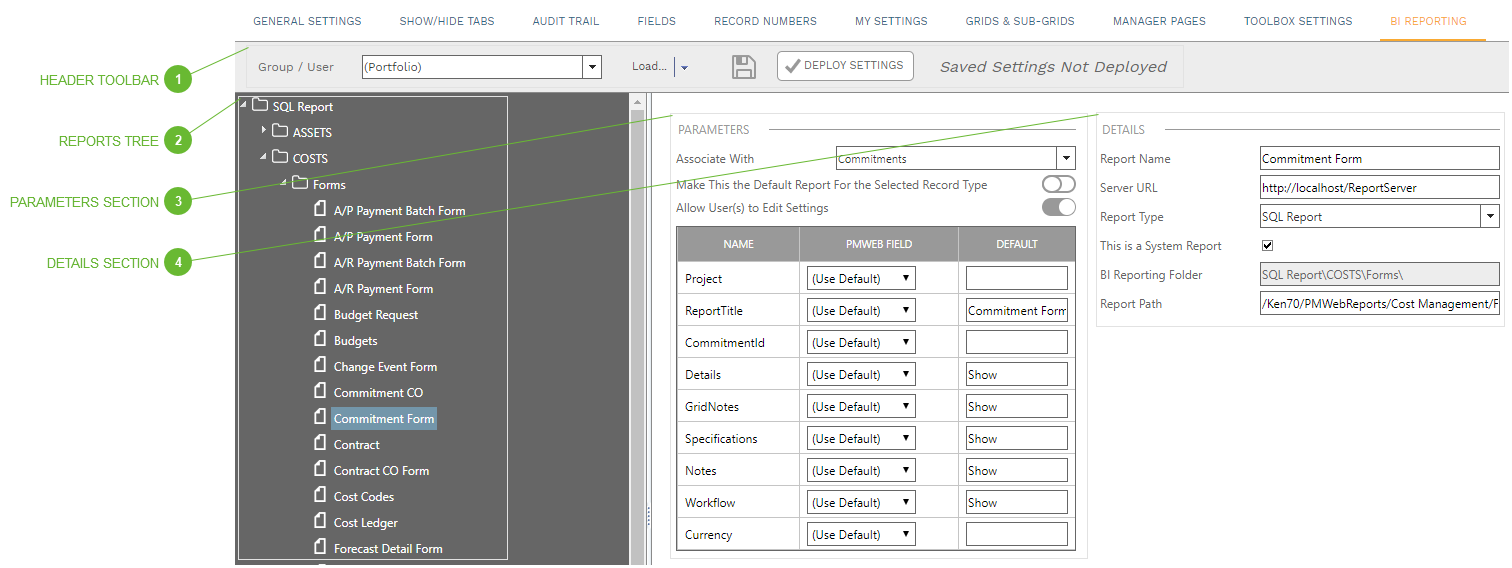The image size is (1512, 568).
Task: Switch to the Record Numbers tab
Action: point(765,21)
